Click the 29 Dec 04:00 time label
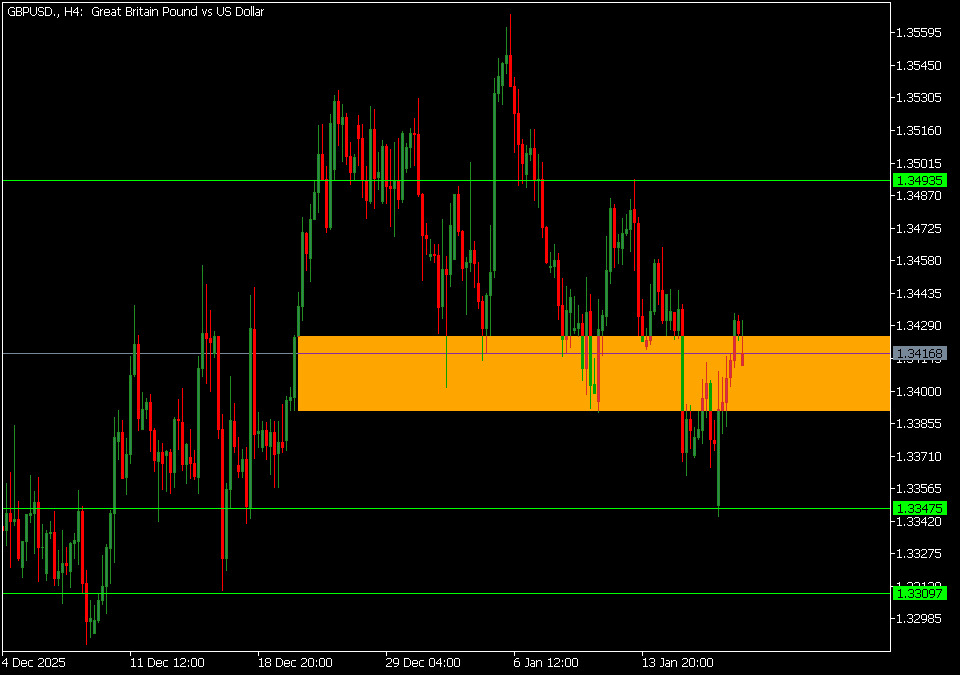 click(x=423, y=662)
